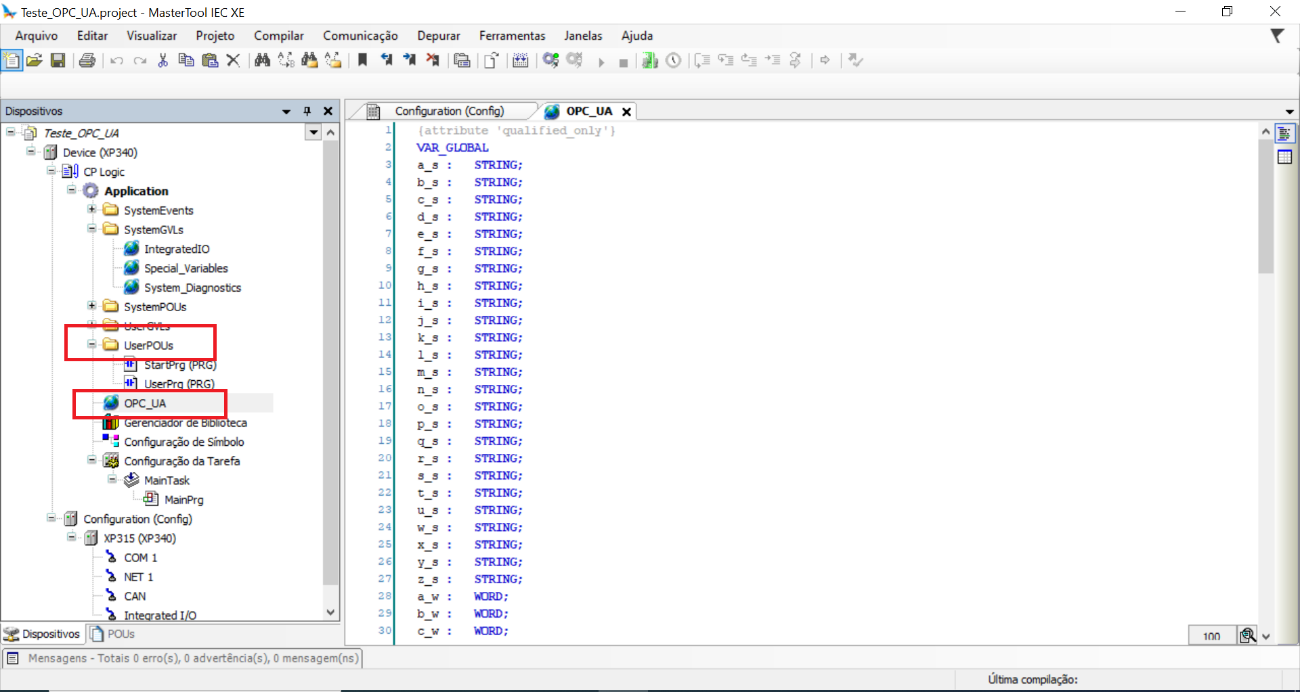Expand the SystemPOUs folder node
The width and height of the screenshot is (1300, 692).
pyautogui.click(x=92, y=306)
